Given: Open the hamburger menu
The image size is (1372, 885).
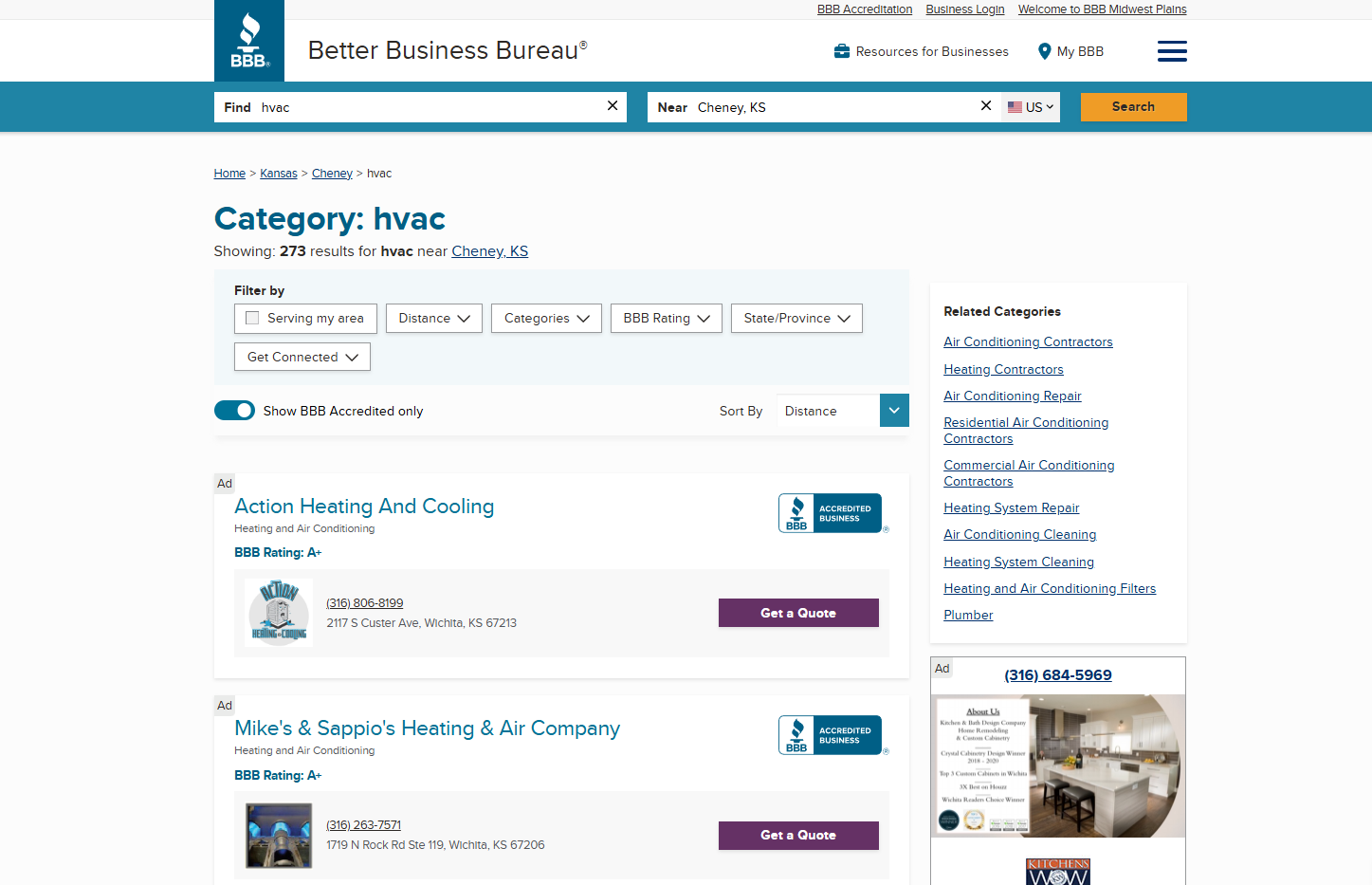Looking at the screenshot, I should [x=1172, y=51].
